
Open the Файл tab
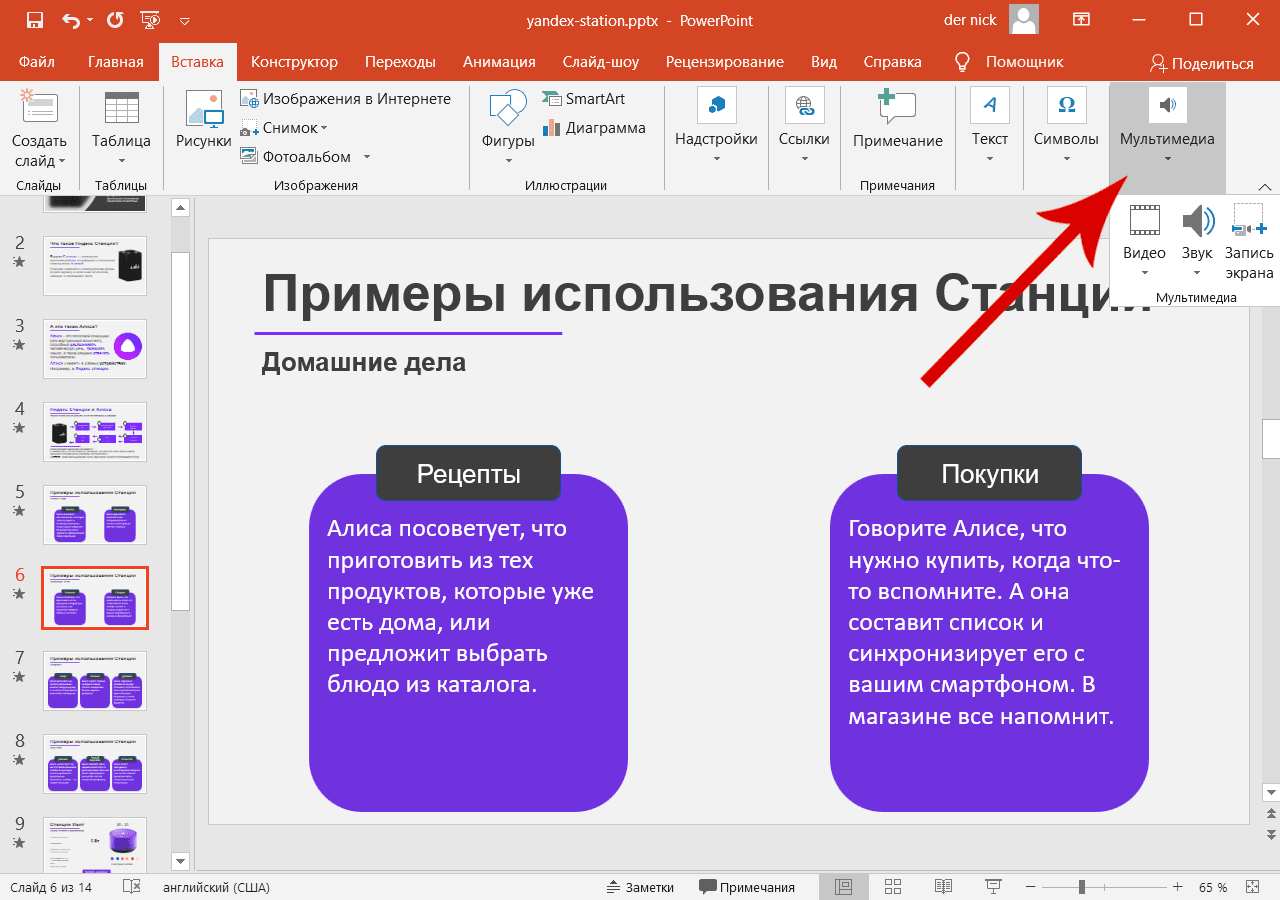click(37, 62)
